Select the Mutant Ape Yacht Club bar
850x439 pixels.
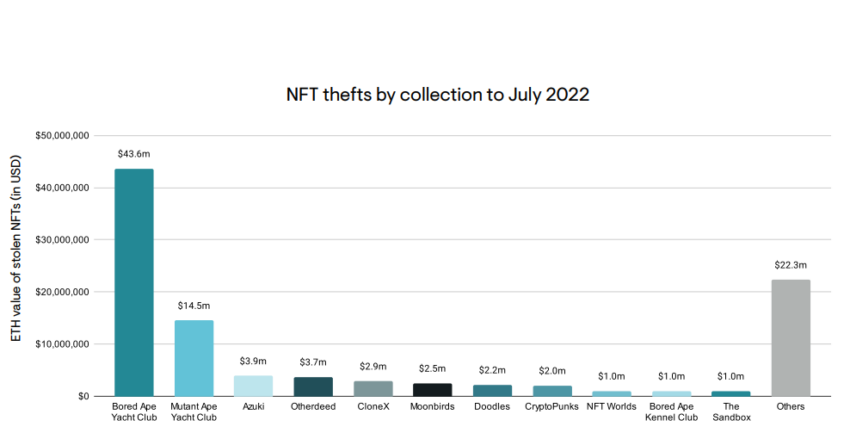click(x=194, y=358)
